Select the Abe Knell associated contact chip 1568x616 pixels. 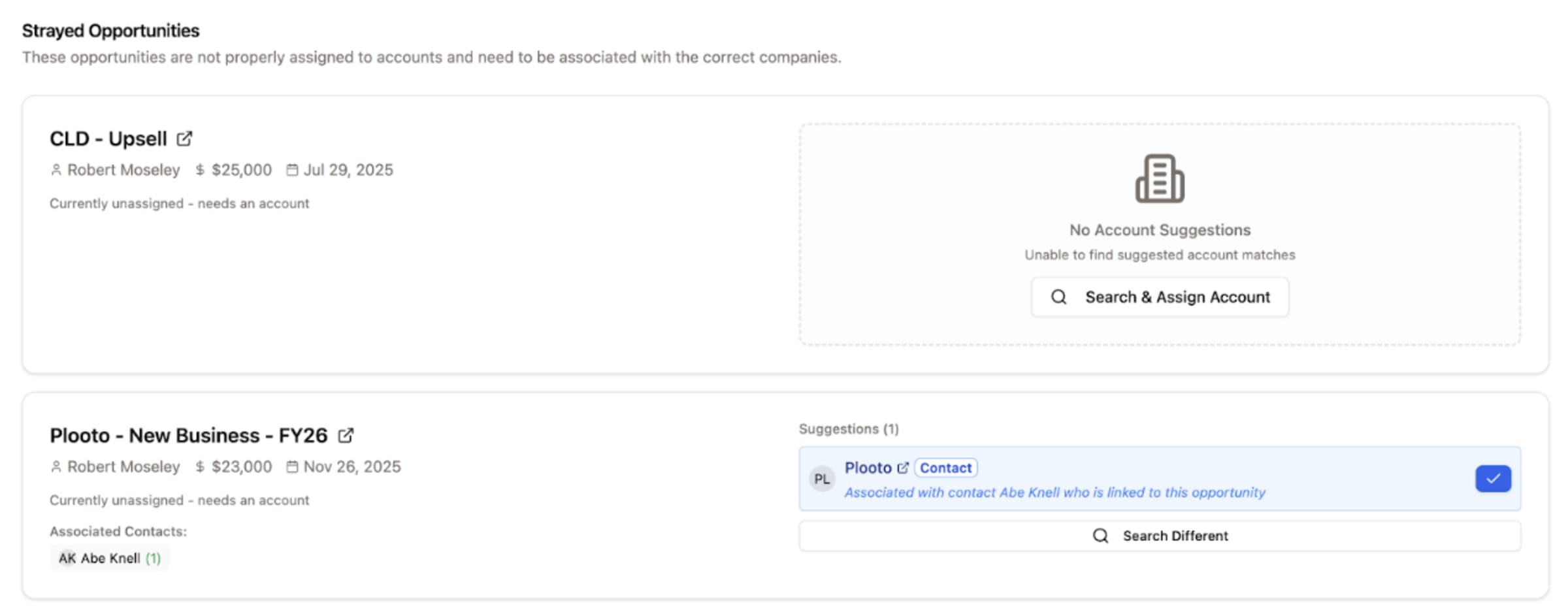pyautogui.click(x=110, y=558)
